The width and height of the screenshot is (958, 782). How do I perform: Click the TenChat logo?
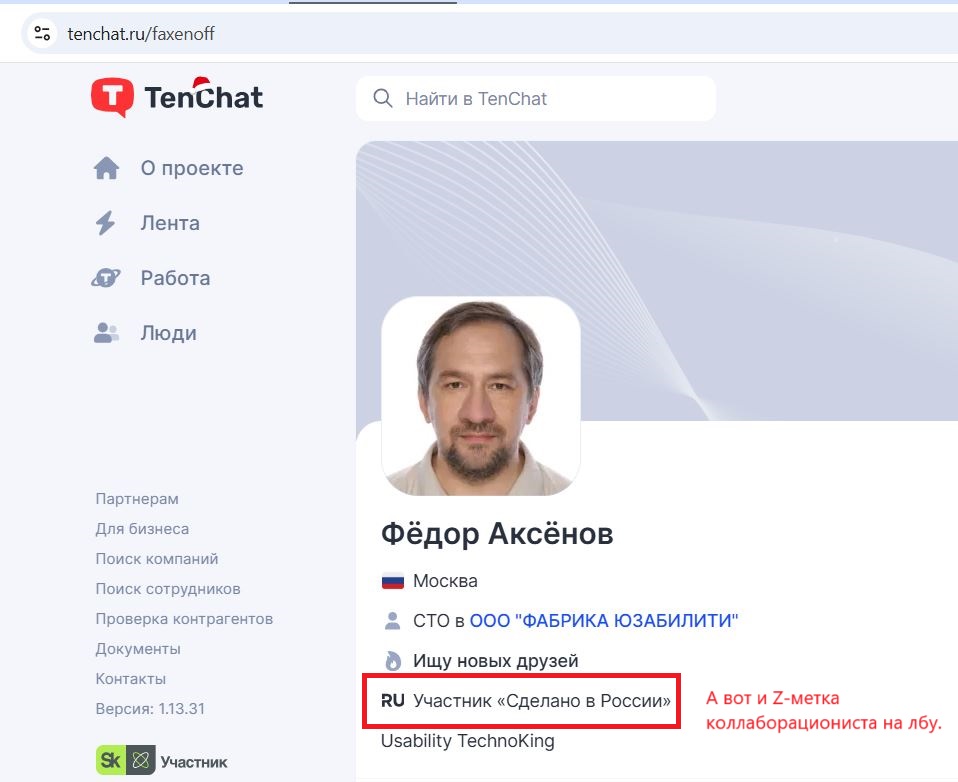[177, 97]
